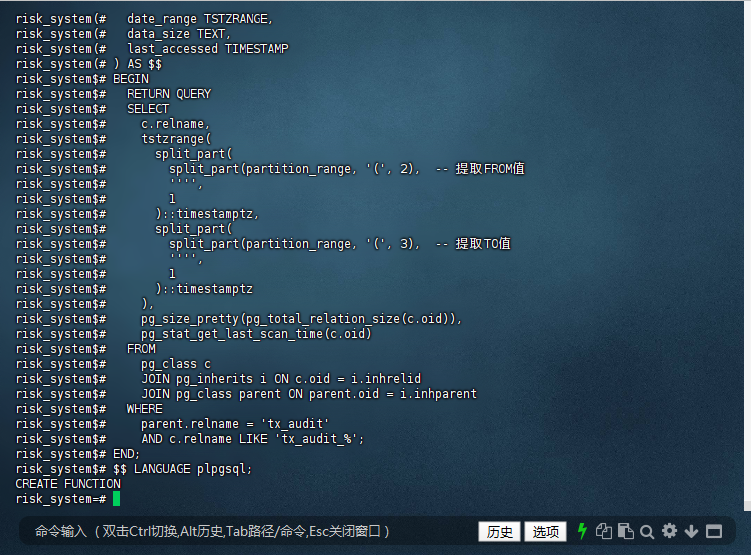Click 'JOIN pg_class parent ON parent.oid = i.inhparent'
751x555 pixels.
(x=309, y=394)
